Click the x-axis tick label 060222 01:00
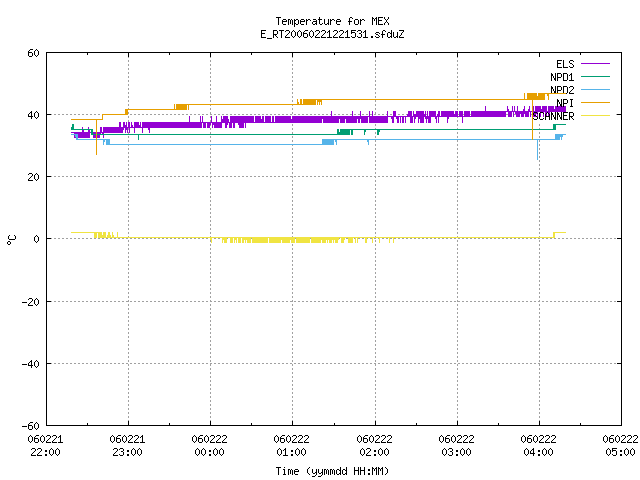The height and width of the screenshot is (480, 640). 291,446
